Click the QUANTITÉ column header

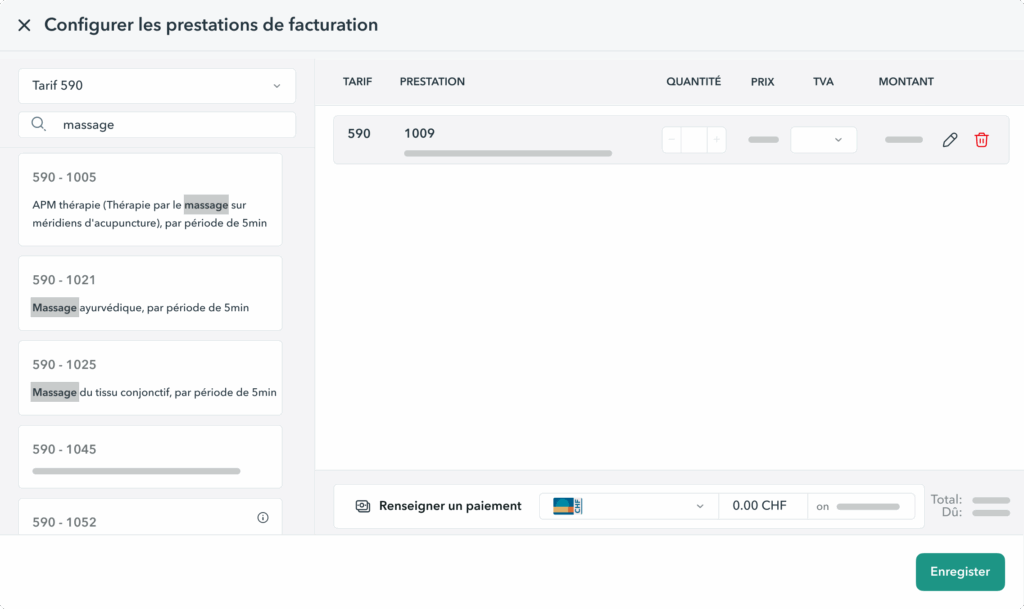pos(694,82)
